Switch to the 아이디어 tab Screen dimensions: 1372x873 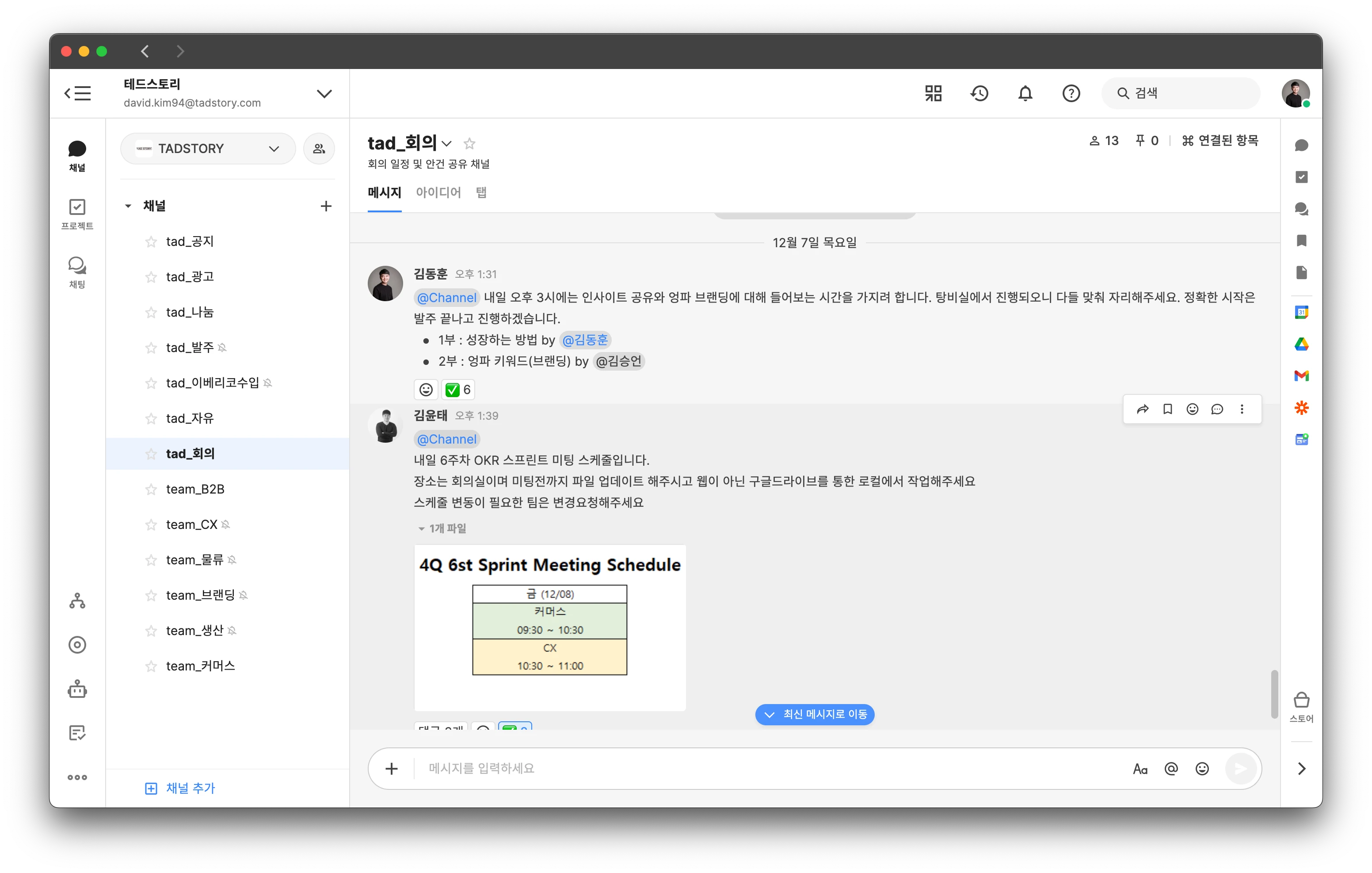[438, 193]
